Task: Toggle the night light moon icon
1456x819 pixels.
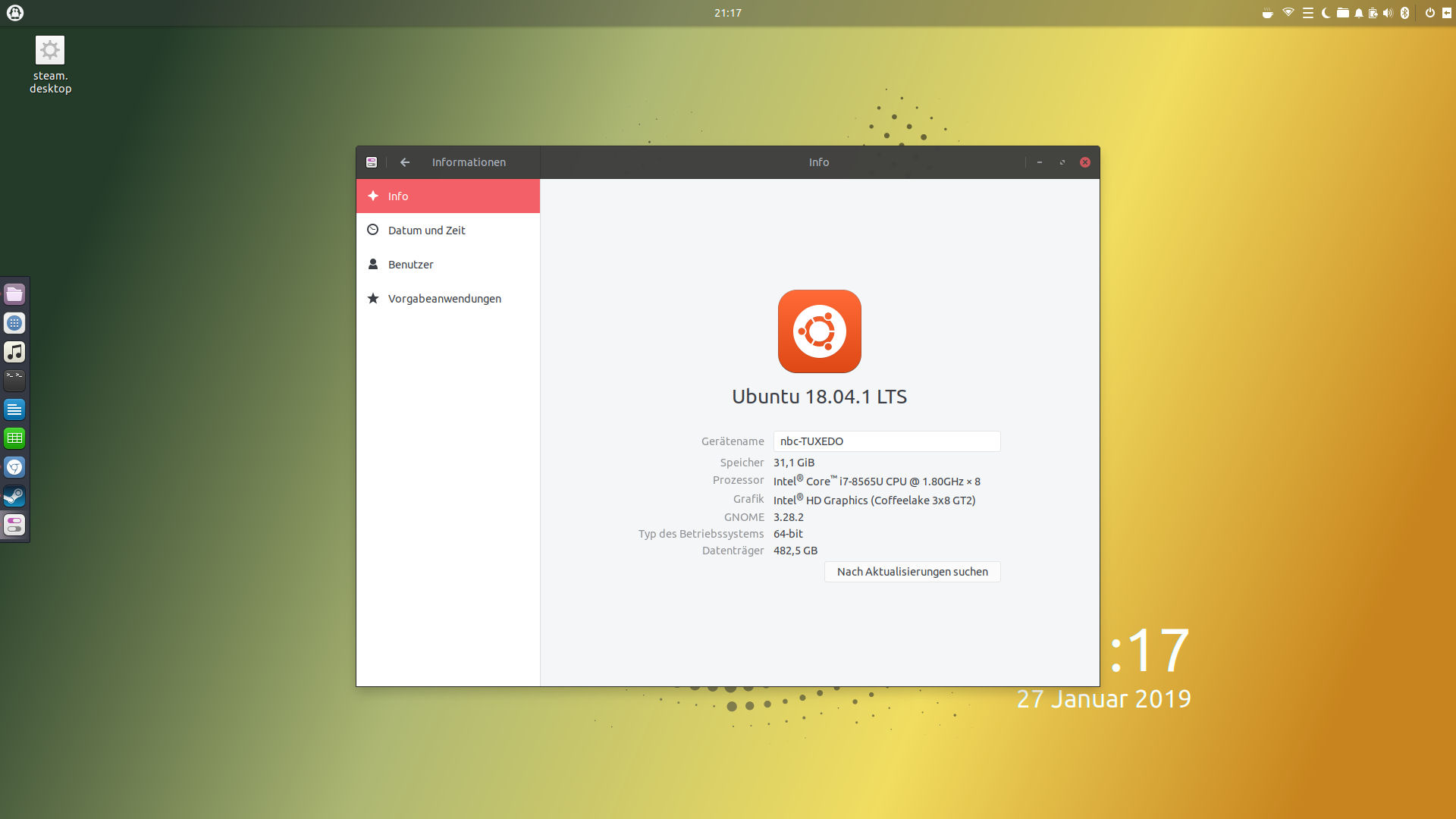Action: (x=1326, y=13)
